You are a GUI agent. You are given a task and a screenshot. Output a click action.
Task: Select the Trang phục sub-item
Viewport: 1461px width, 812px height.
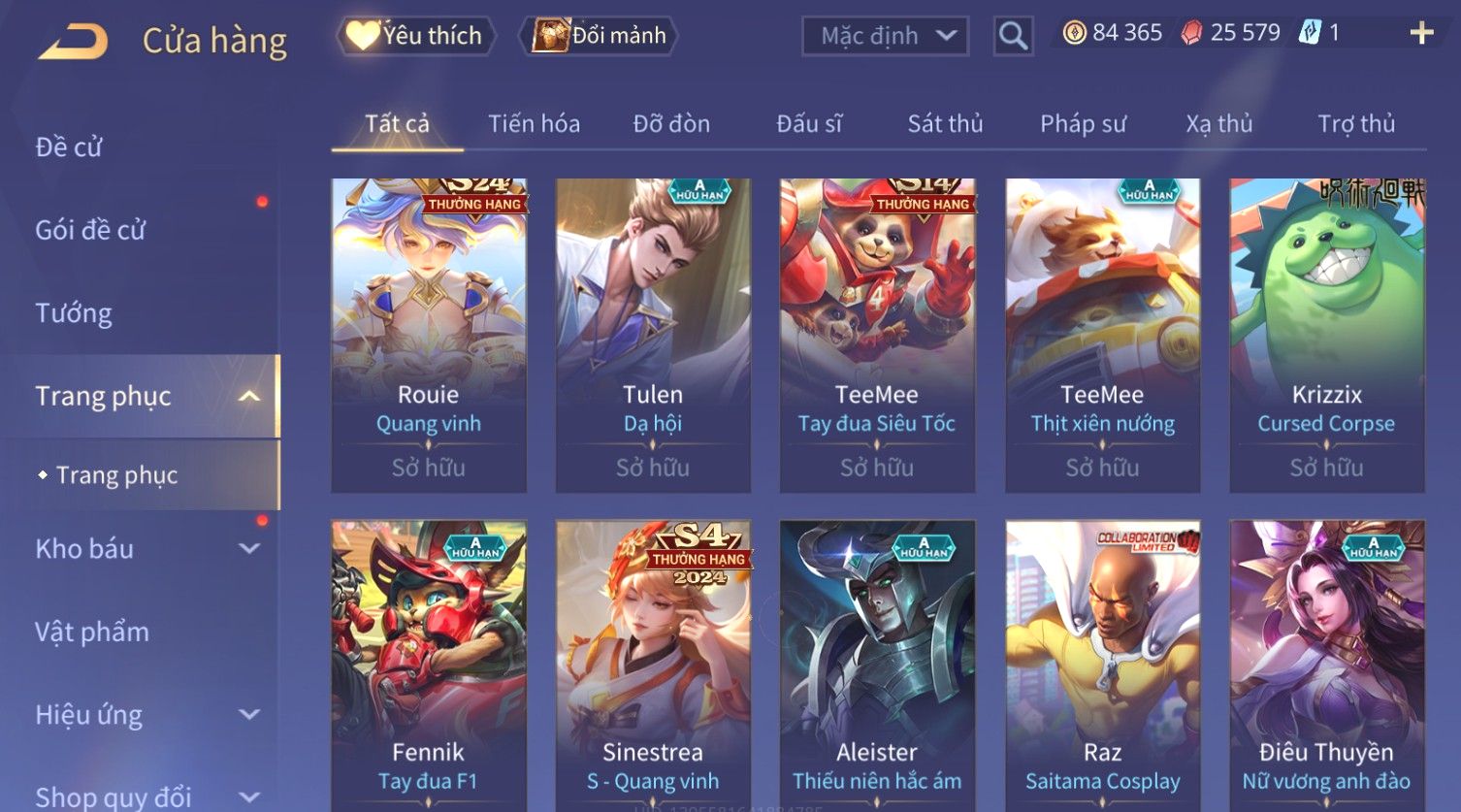coord(117,475)
